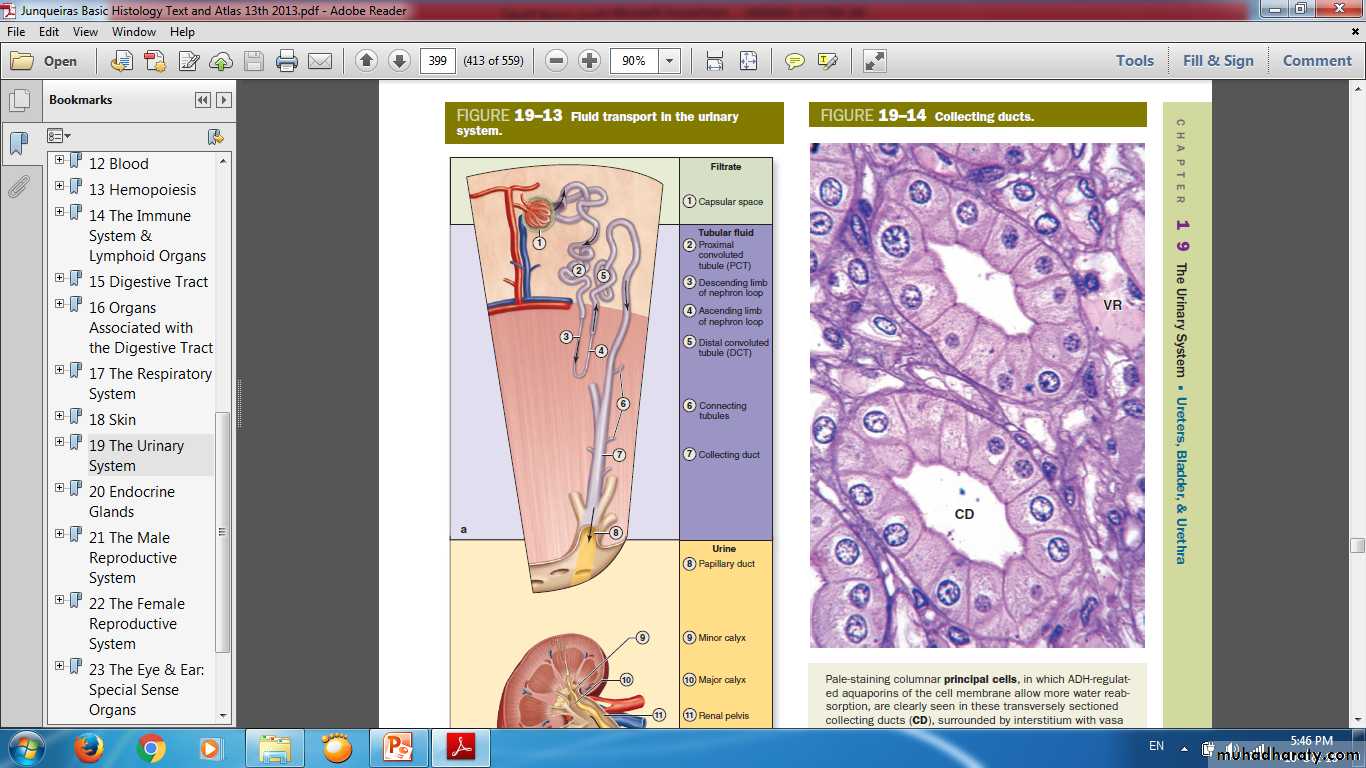Viewport: 1366px width, 768px height.
Task: Go to previous page with up arrow
Action: click(366, 61)
